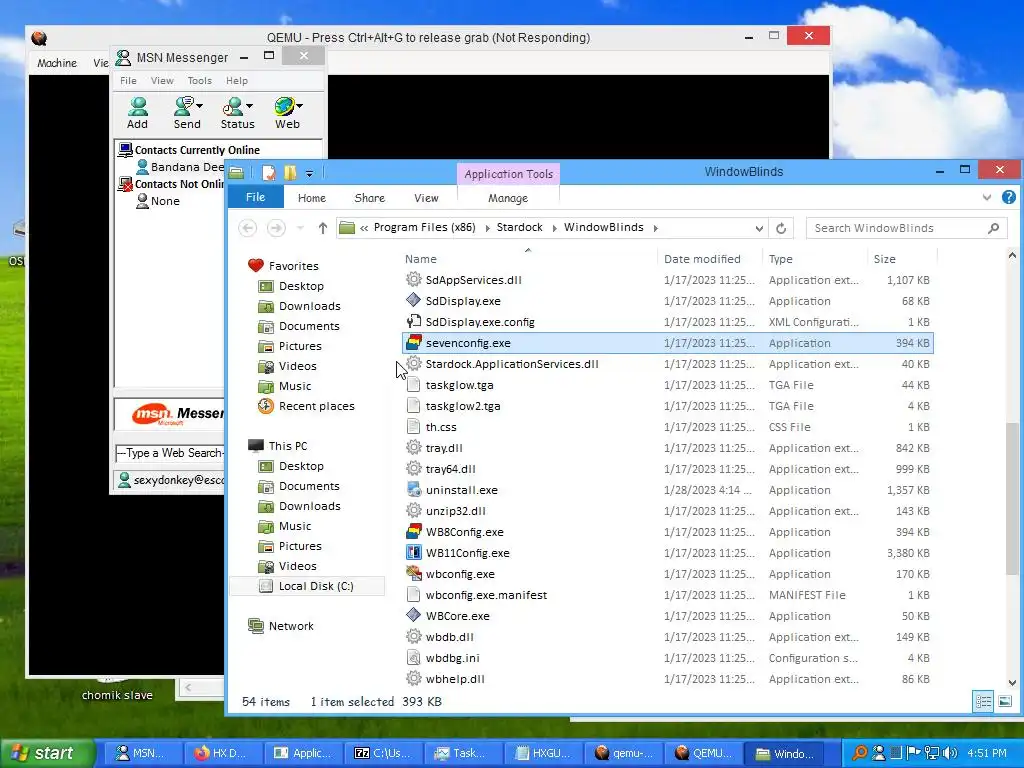Open Downloads under Favorites
1024x768 pixels.
309,306
